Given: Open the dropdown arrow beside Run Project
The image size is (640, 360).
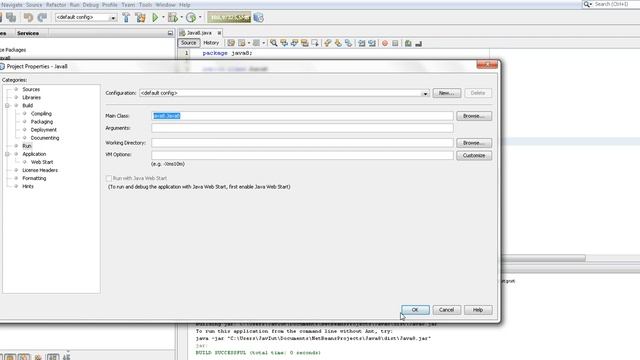Looking at the screenshot, I should pos(163,17).
